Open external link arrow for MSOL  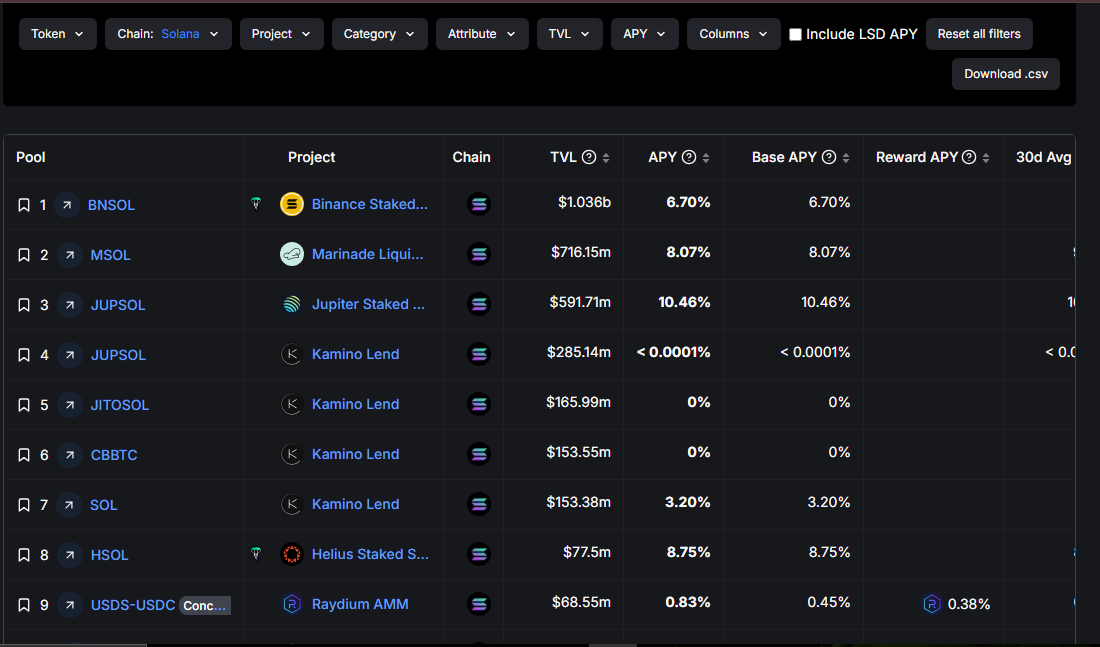pos(69,255)
